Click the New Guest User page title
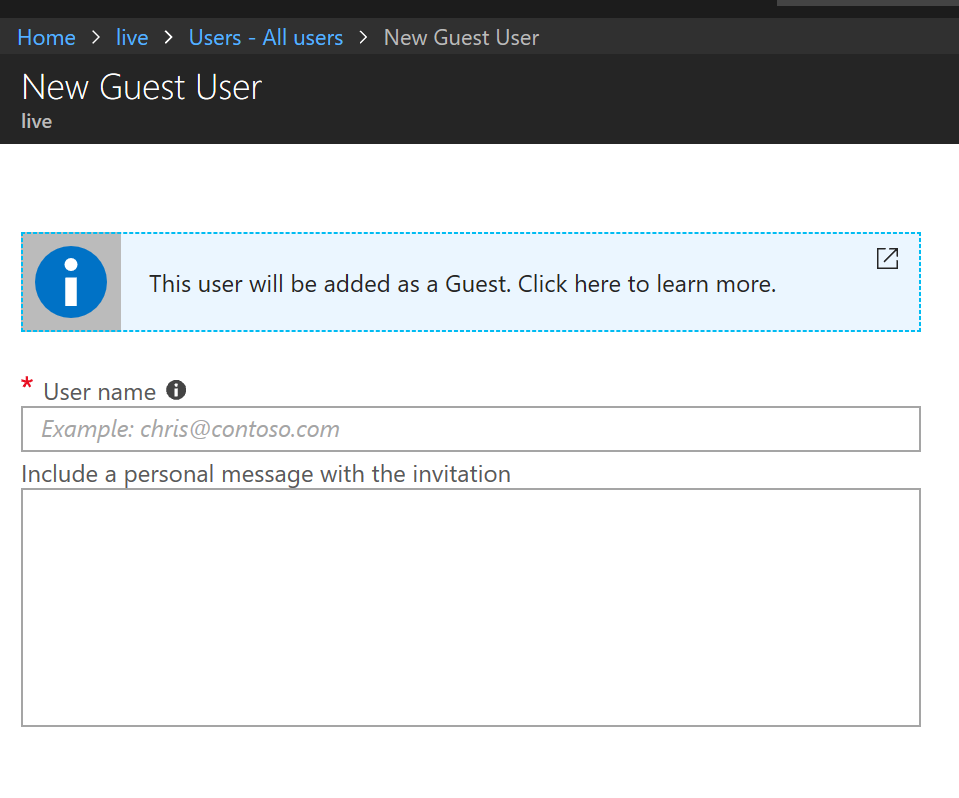Screen dimensions: 959x798 [x=141, y=87]
